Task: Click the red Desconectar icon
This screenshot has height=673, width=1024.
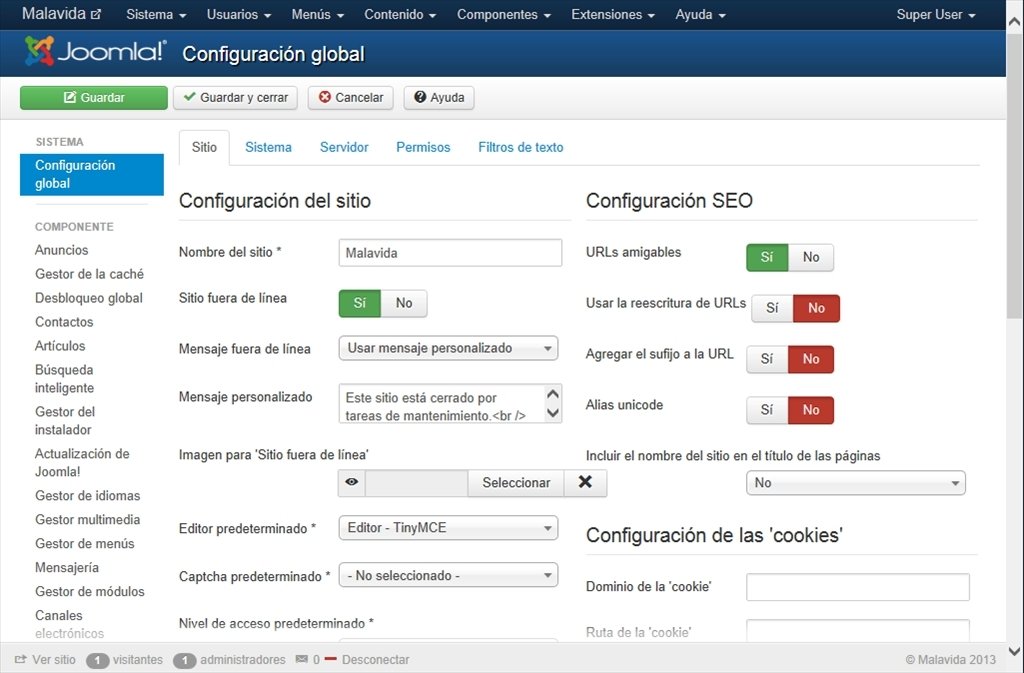Action: [x=330, y=659]
